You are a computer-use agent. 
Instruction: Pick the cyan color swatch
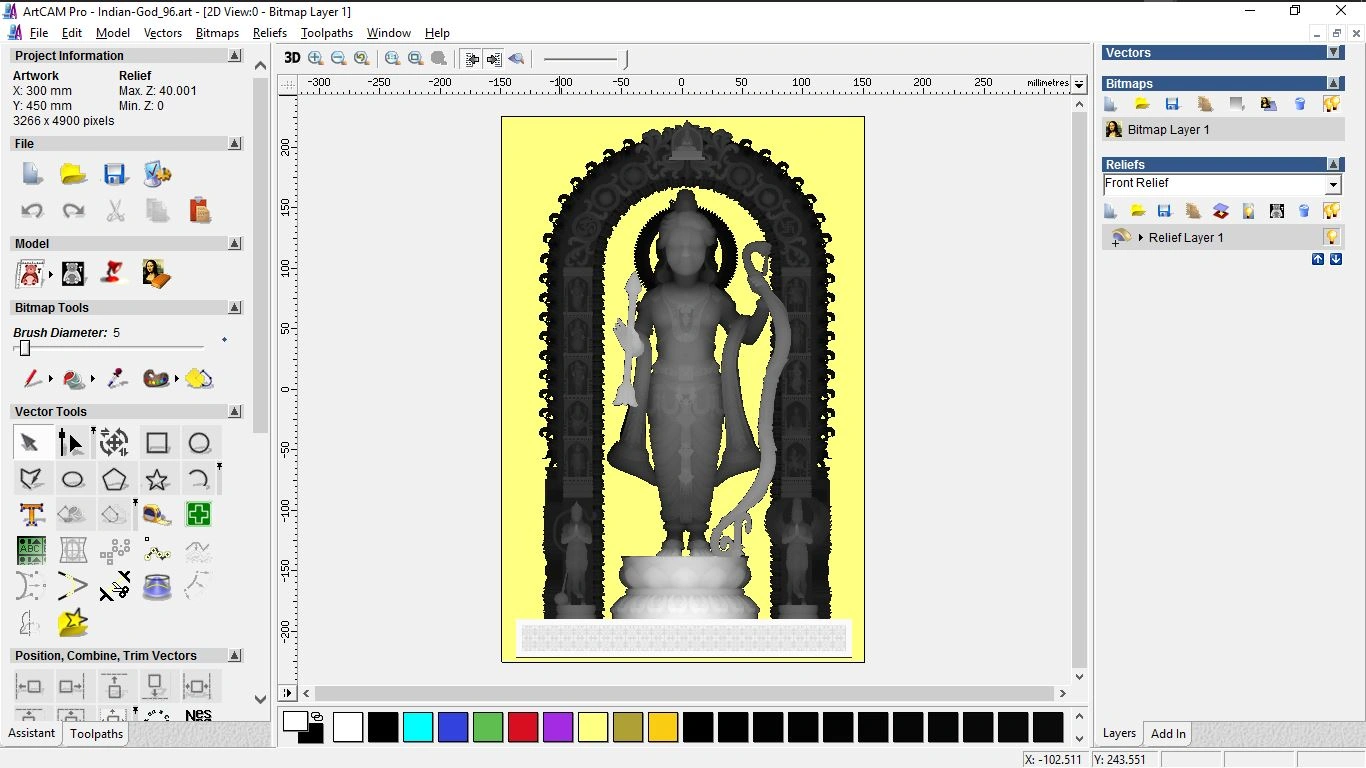(x=418, y=727)
